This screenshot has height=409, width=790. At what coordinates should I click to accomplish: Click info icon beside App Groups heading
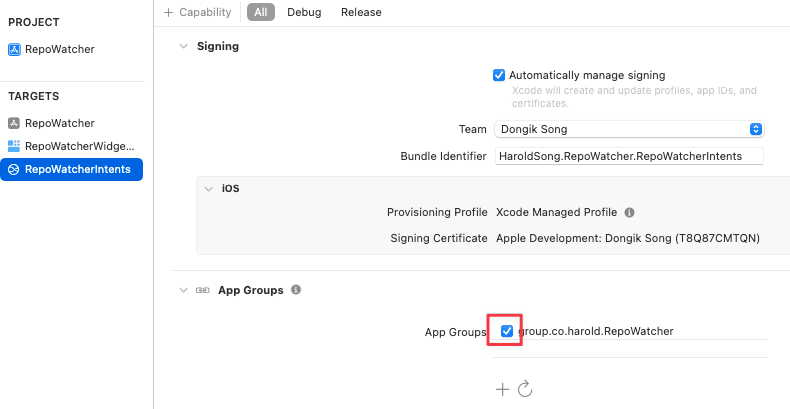coord(296,290)
